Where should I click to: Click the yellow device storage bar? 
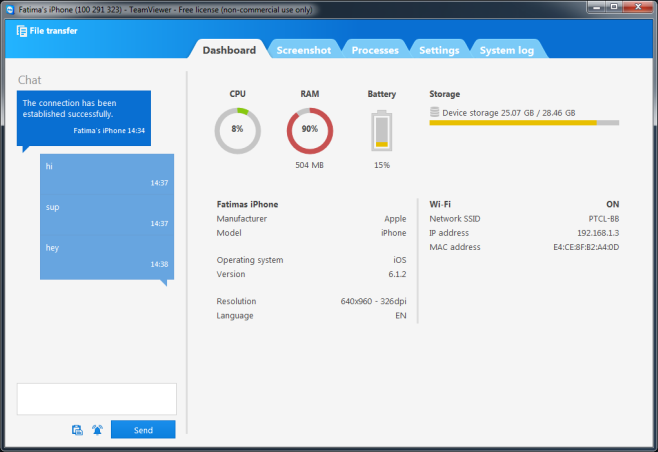pos(524,123)
